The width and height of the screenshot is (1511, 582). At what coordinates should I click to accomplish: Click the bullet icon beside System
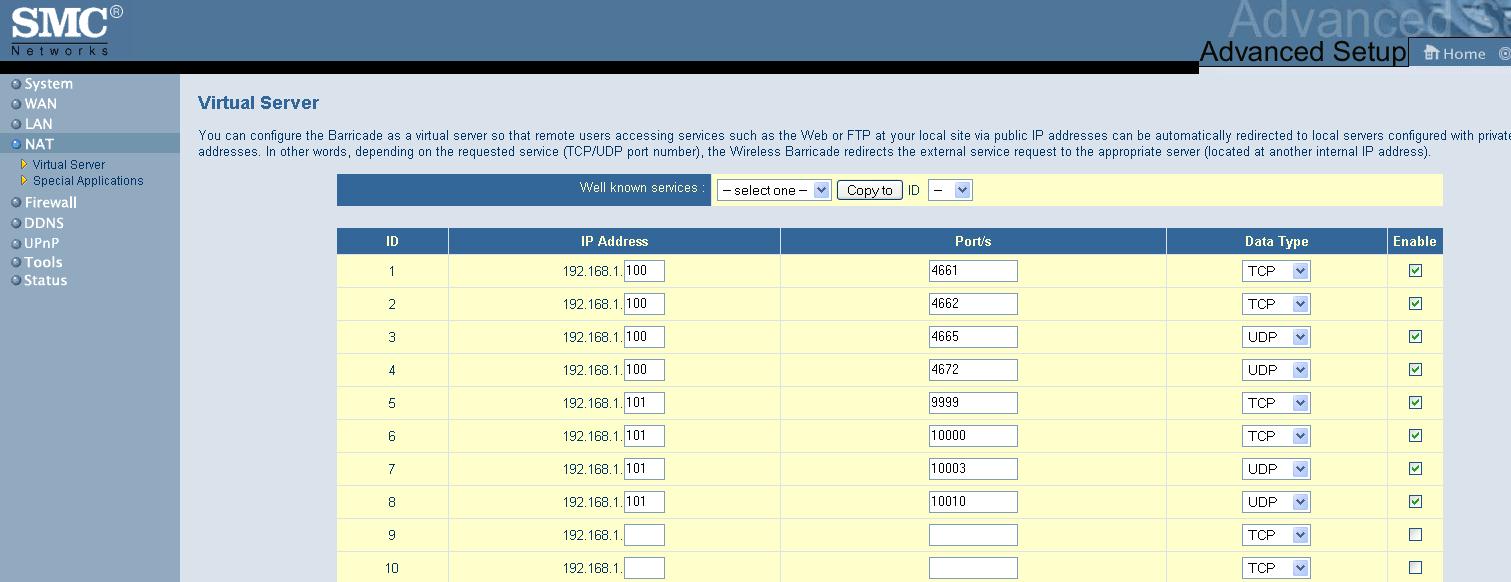coord(16,84)
